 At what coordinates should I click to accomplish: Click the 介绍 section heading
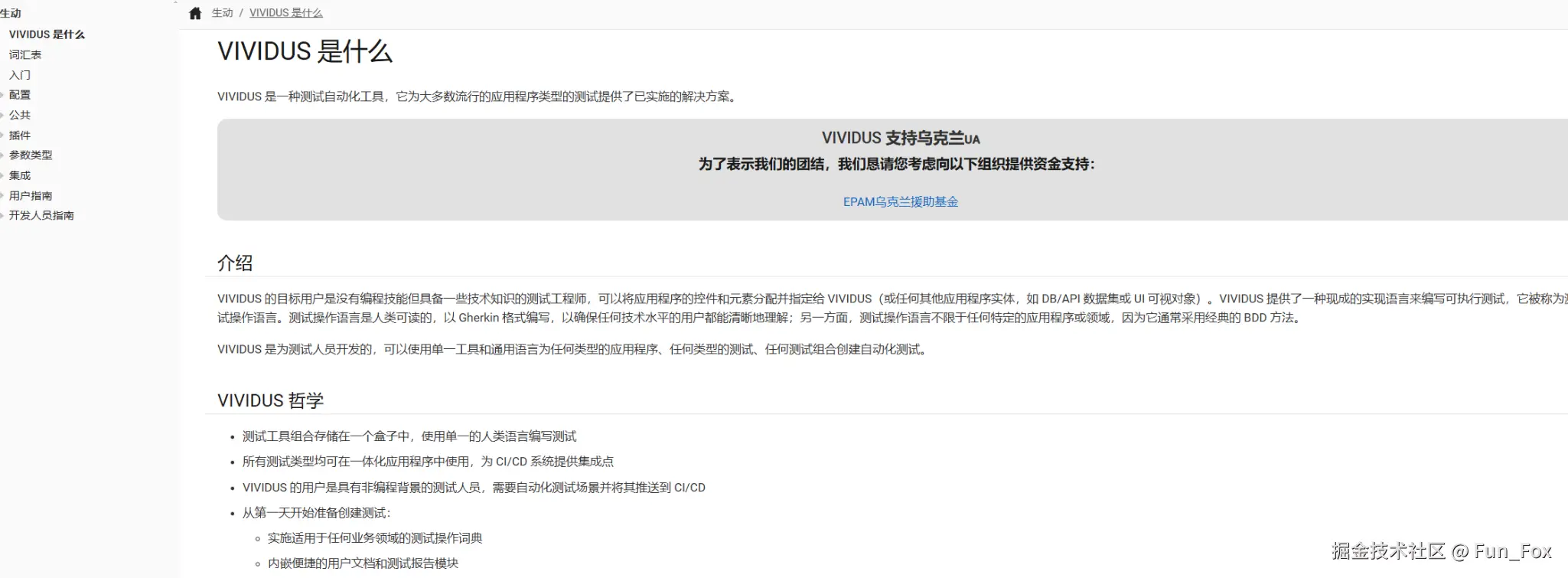235,263
